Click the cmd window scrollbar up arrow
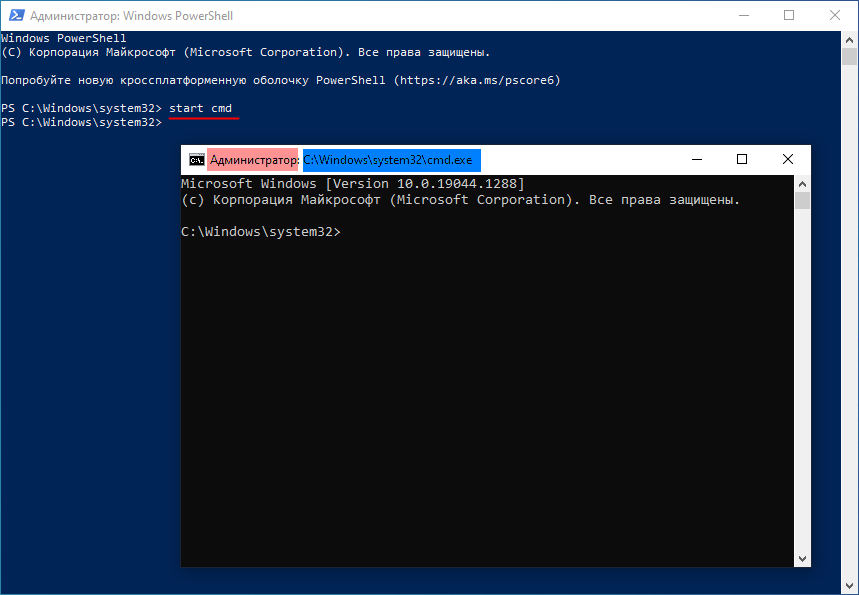The image size is (859, 595). 803,184
